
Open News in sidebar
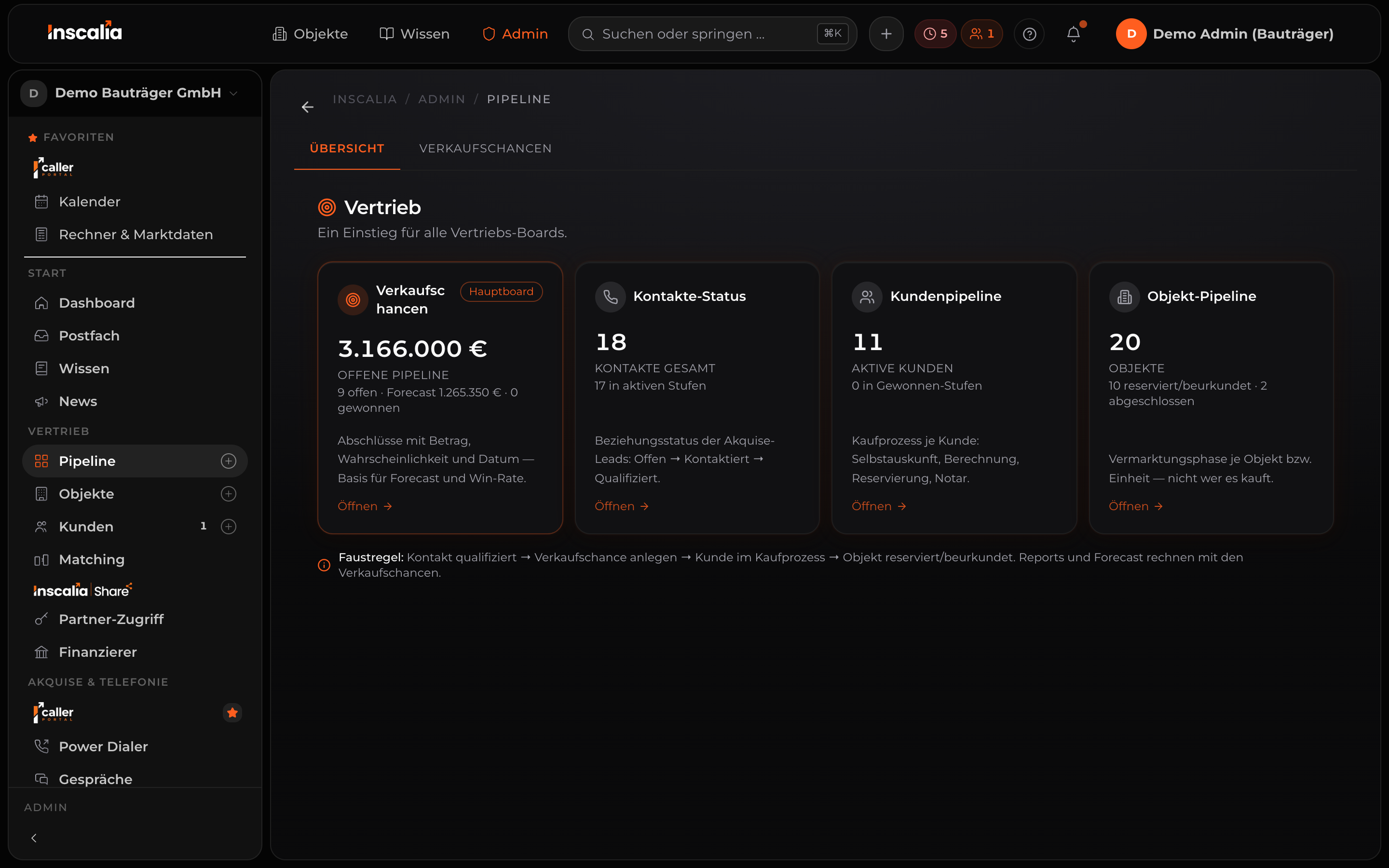point(135,401)
